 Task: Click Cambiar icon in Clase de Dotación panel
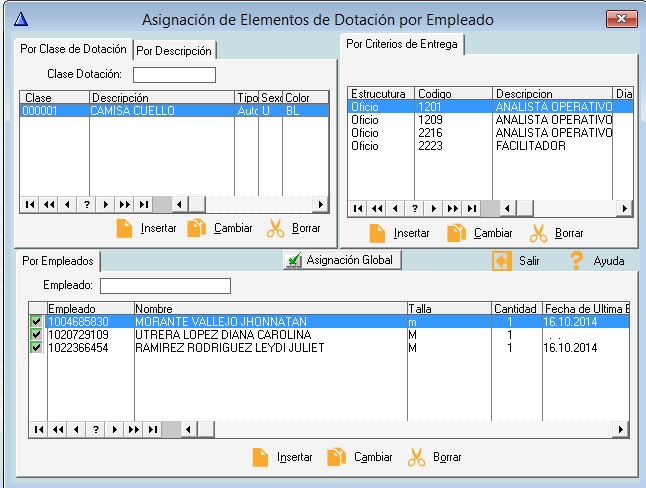196,228
